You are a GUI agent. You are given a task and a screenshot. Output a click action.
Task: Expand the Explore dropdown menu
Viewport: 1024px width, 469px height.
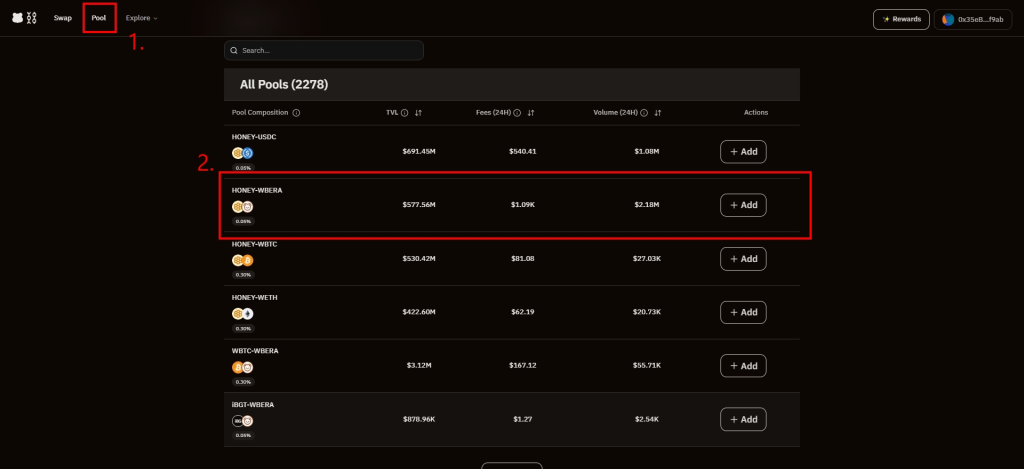click(141, 18)
